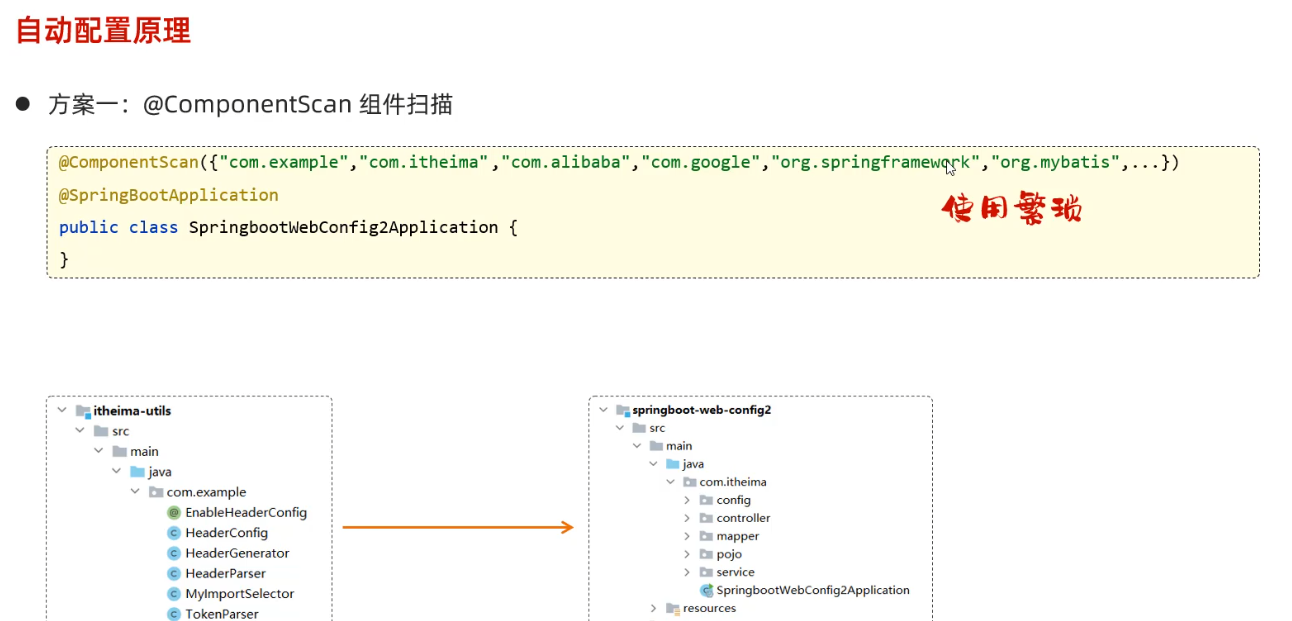Click the SpringbootWebConfig2Application class icon
This screenshot has width=1292, height=621.
pos(706,590)
